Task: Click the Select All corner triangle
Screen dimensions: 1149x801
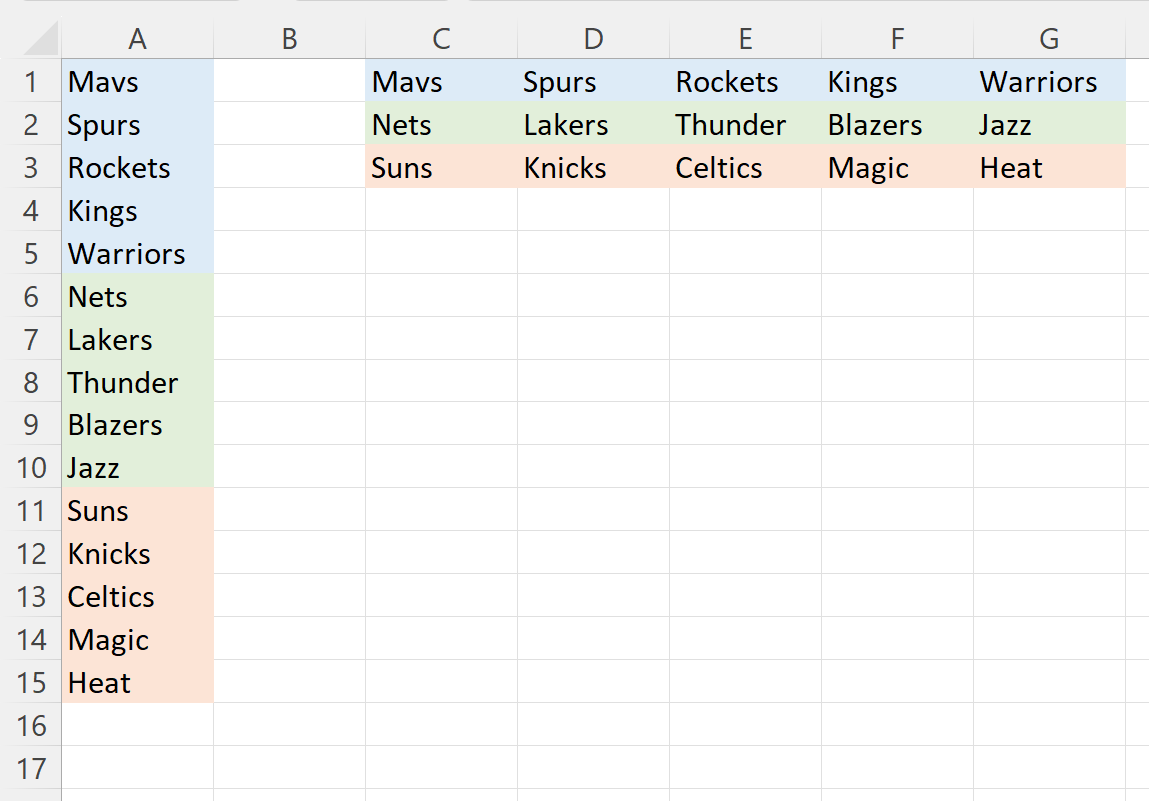Action: [41, 39]
